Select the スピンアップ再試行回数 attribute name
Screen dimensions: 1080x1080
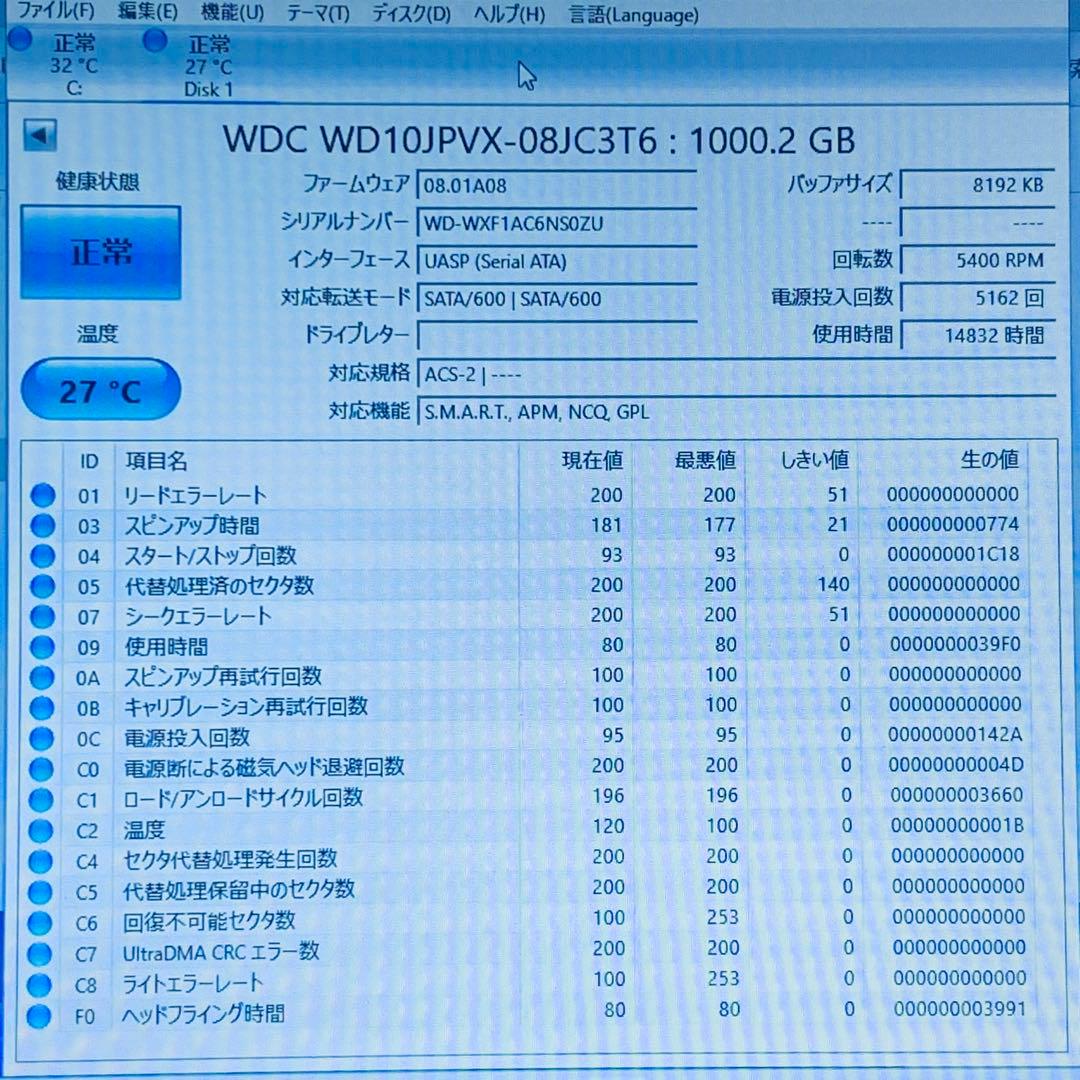(222, 677)
